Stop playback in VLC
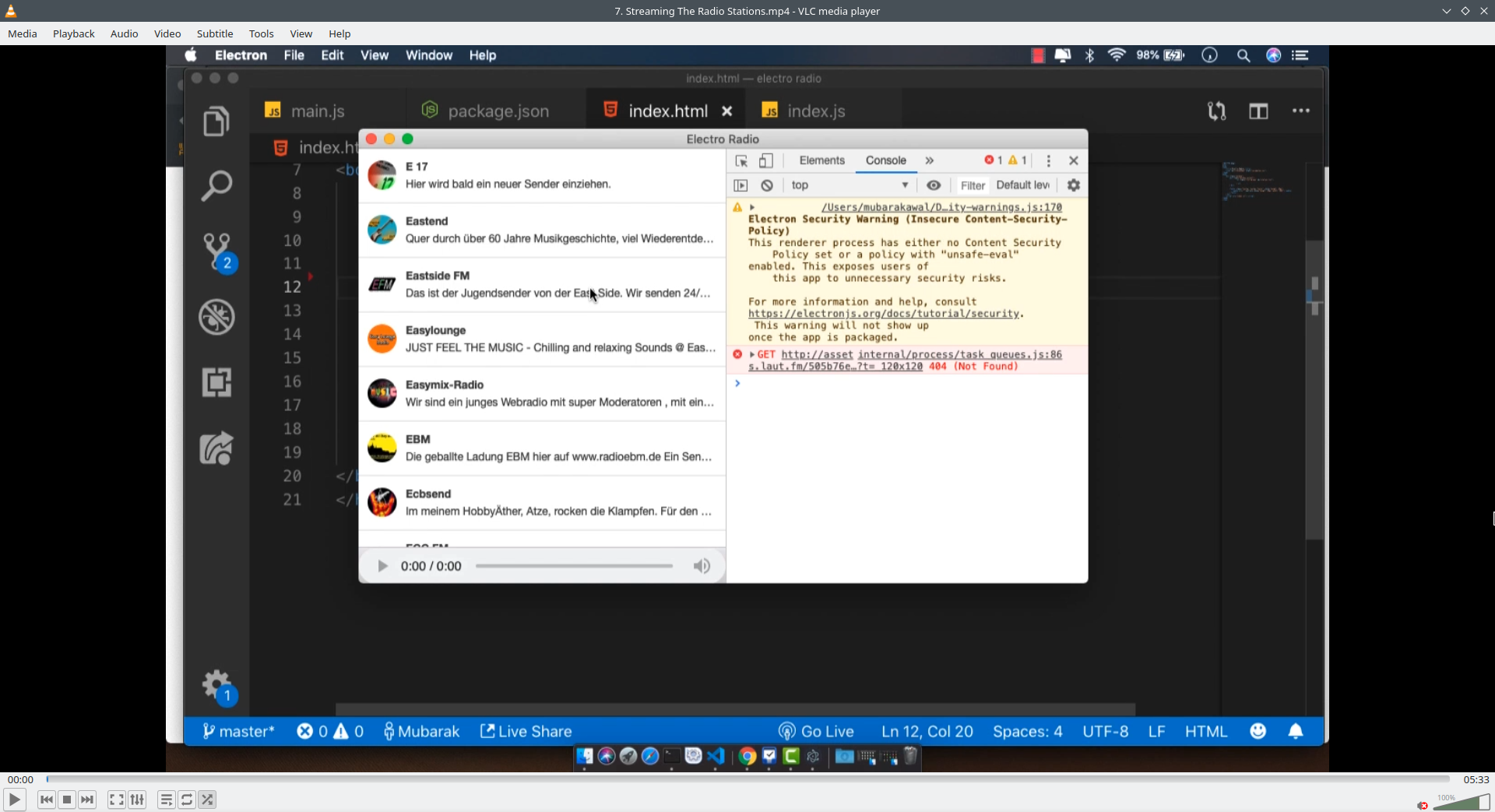1495x812 pixels. tap(67, 800)
